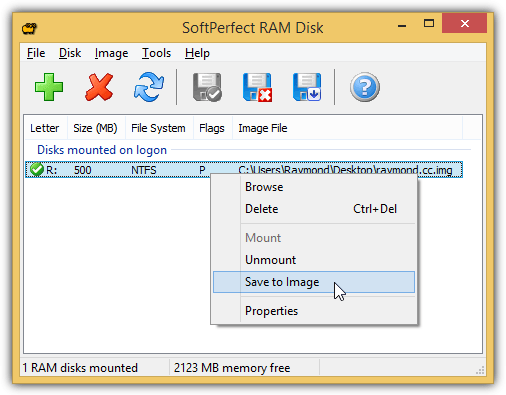Select the R: drive letter cell
506x395 pixels.
51,170
